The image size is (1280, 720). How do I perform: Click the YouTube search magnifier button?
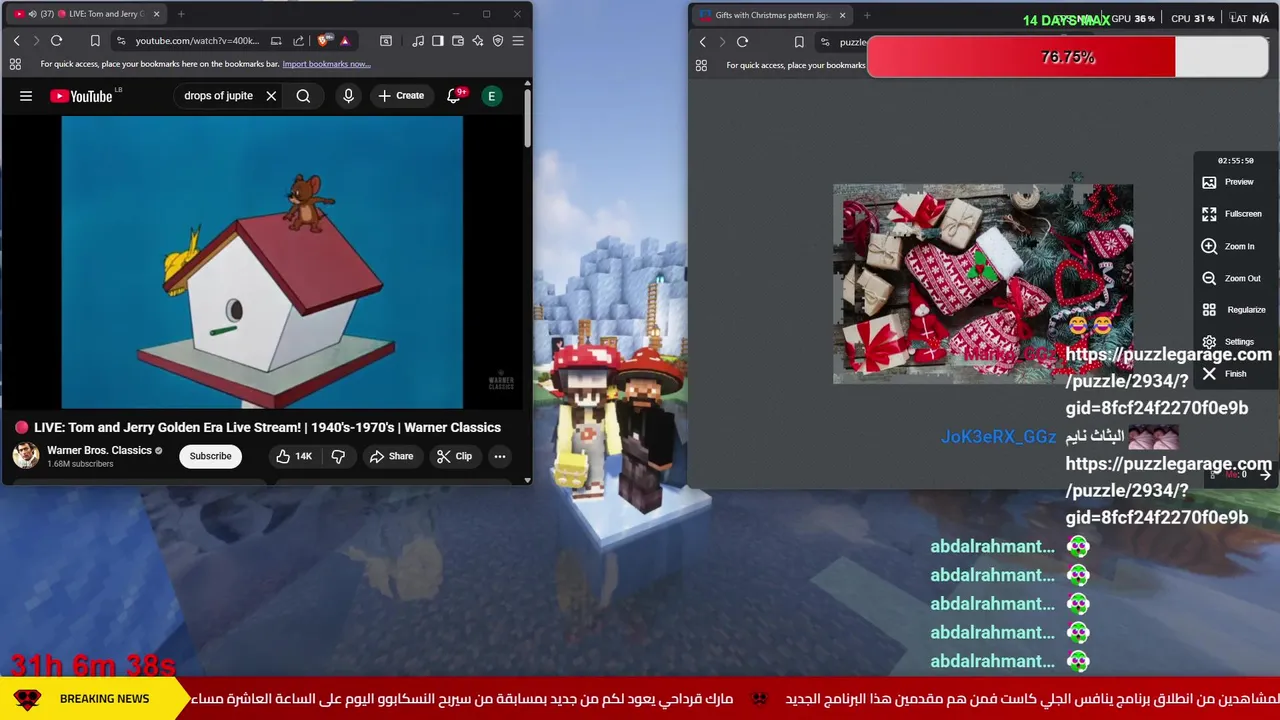pyautogui.click(x=303, y=96)
